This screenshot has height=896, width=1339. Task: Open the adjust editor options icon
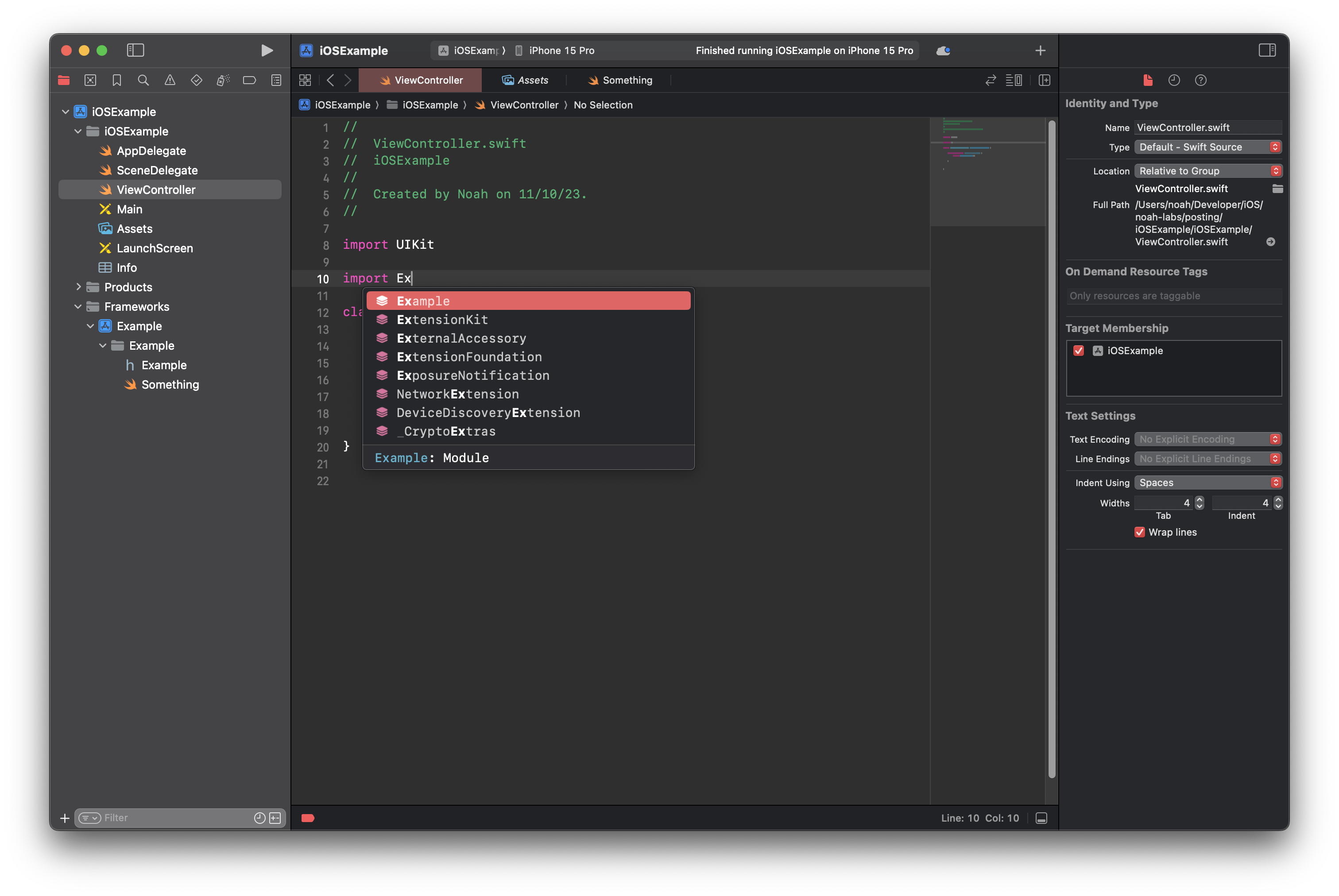pyautogui.click(x=1014, y=81)
